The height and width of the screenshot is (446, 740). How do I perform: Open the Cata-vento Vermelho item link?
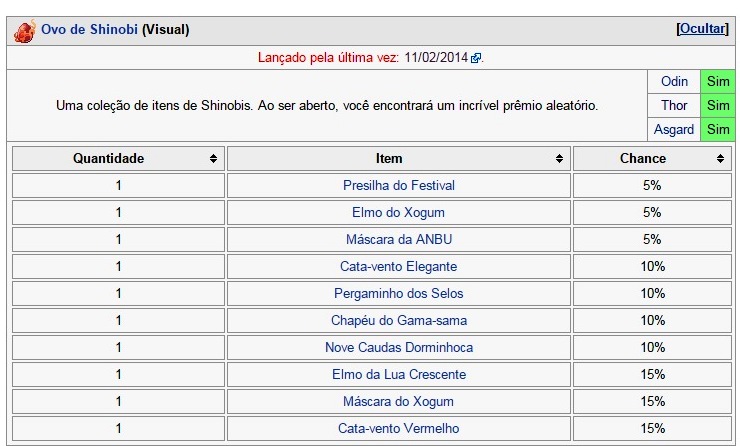[398, 428]
